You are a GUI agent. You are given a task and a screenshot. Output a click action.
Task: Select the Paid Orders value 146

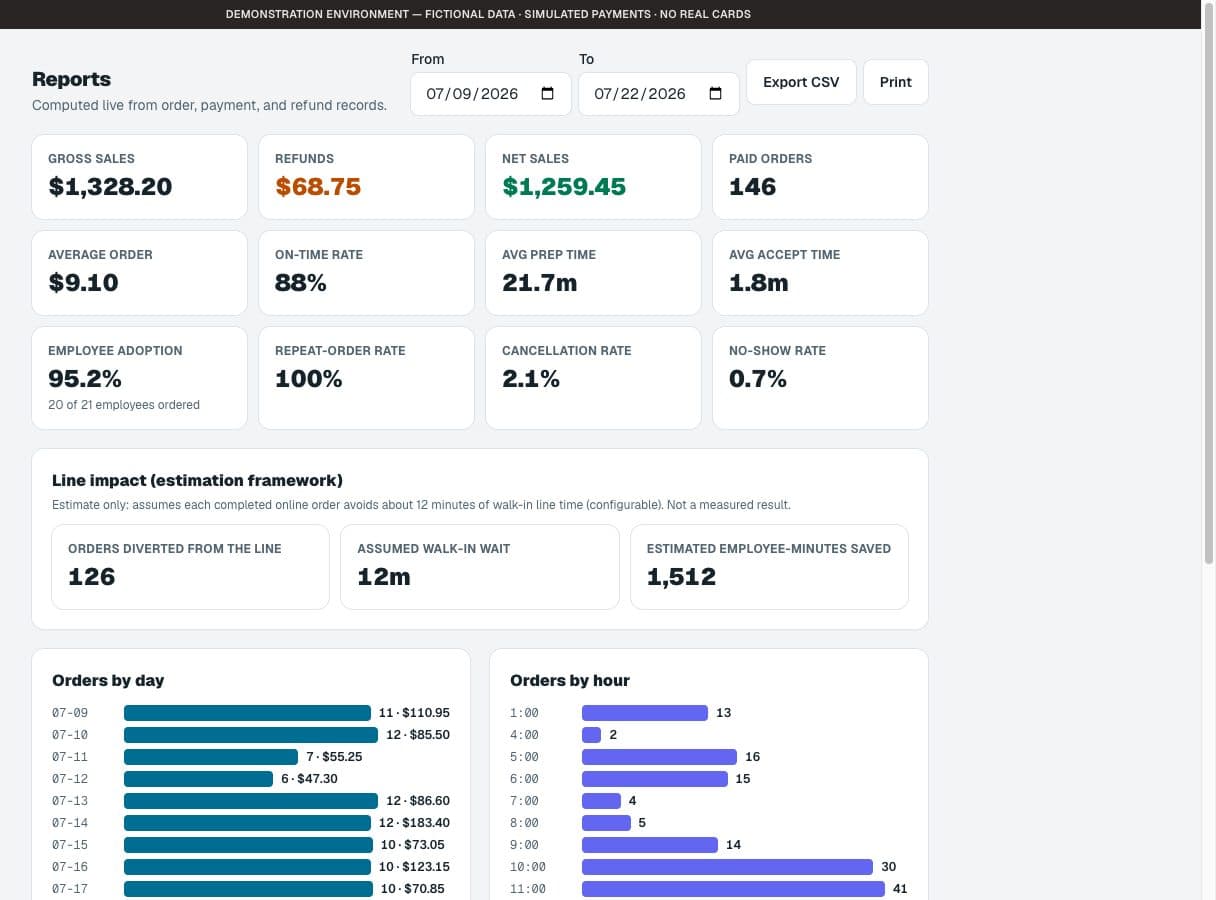[x=753, y=187]
